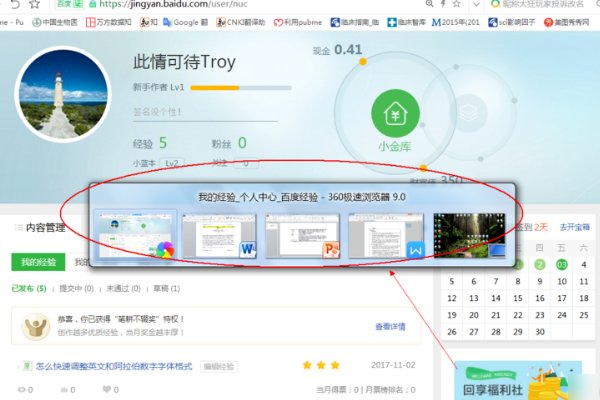Open the 美图秀秀网 bookmark
This screenshot has width=600, height=400.
coord(567,22)
